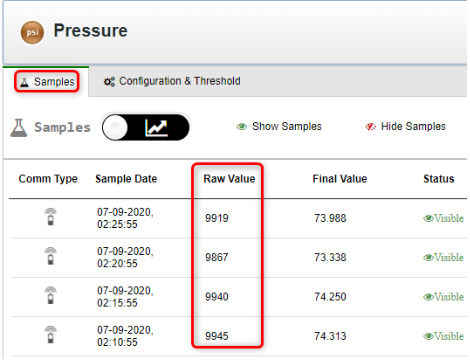Click the Final Value column header
The image size is (470, 360).
point(340,179)
